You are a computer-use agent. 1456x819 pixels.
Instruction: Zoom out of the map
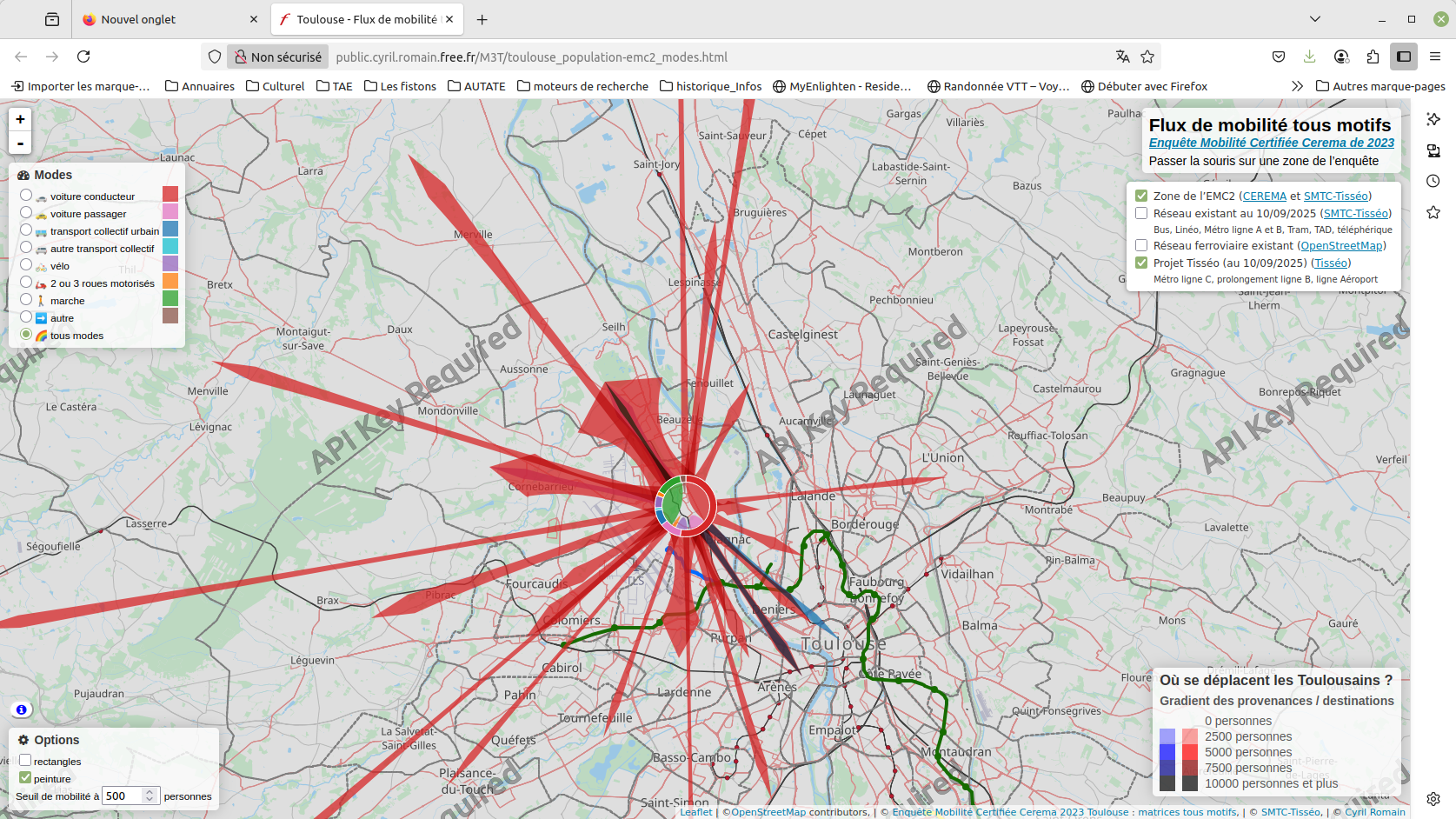(20, 143)
